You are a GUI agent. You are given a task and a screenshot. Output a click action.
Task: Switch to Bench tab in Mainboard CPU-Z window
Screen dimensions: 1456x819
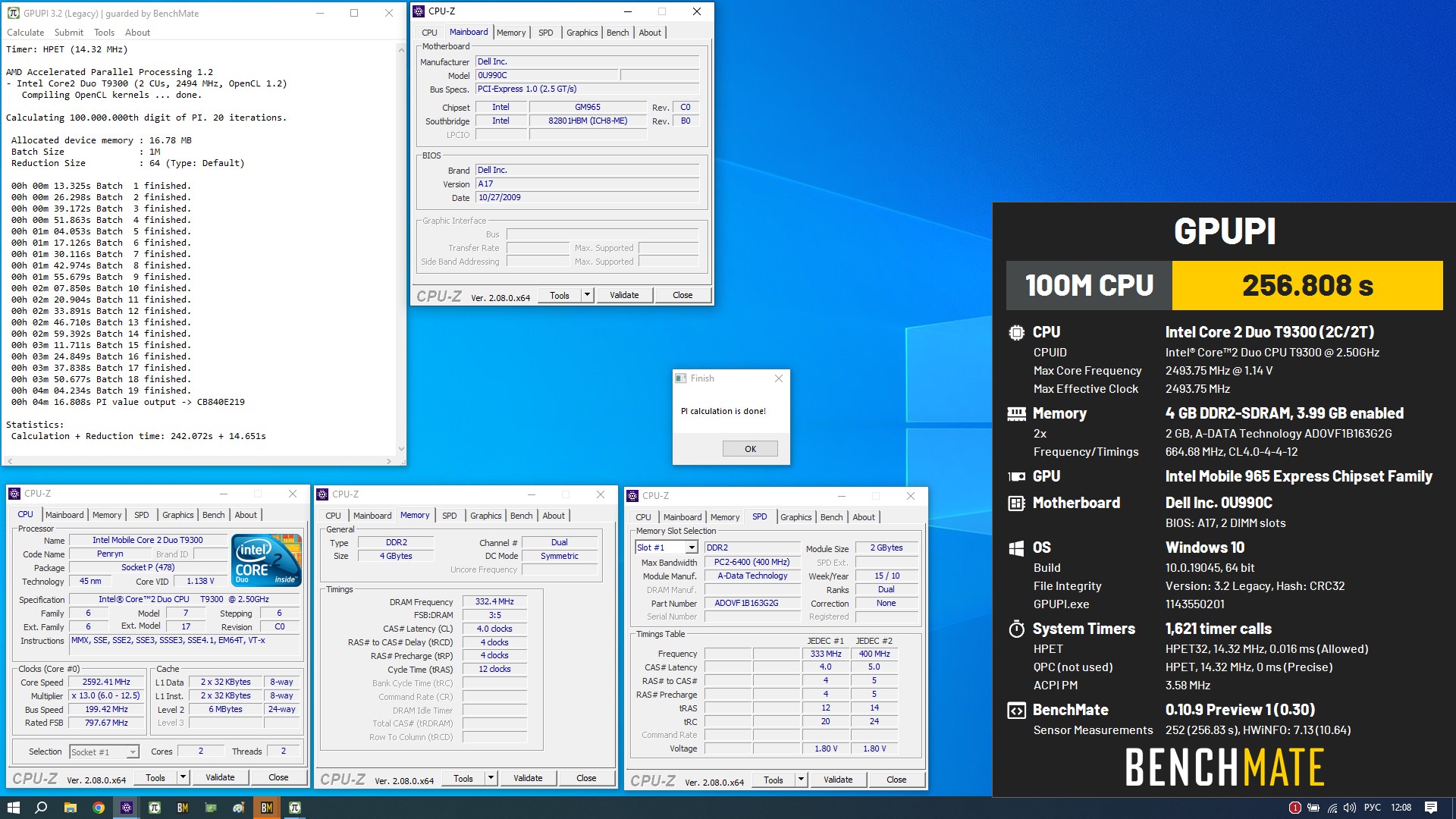618,33
